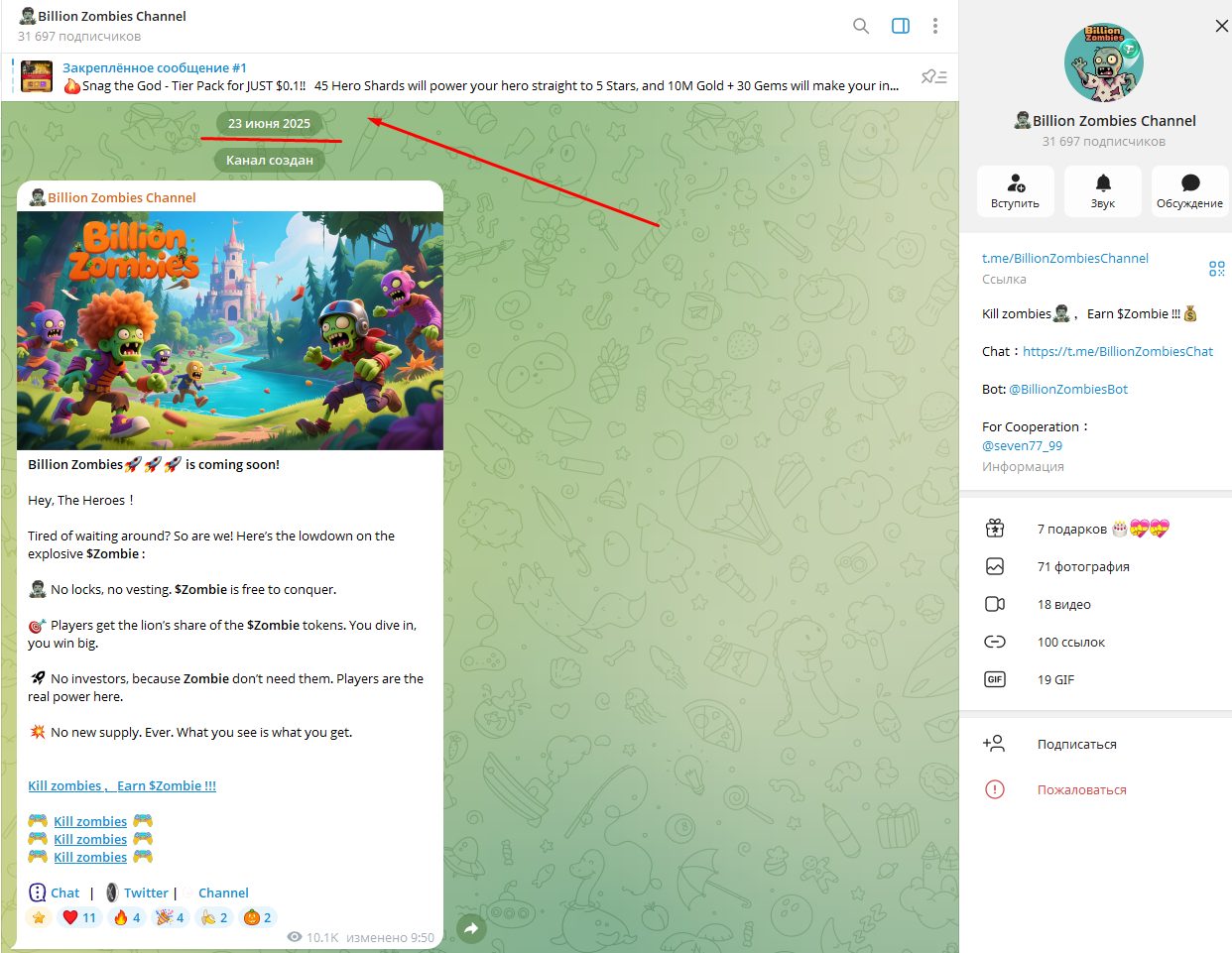Show the channel QR code icon
Viewport: 1232px width, 953px height.
tap(1216, 269)
